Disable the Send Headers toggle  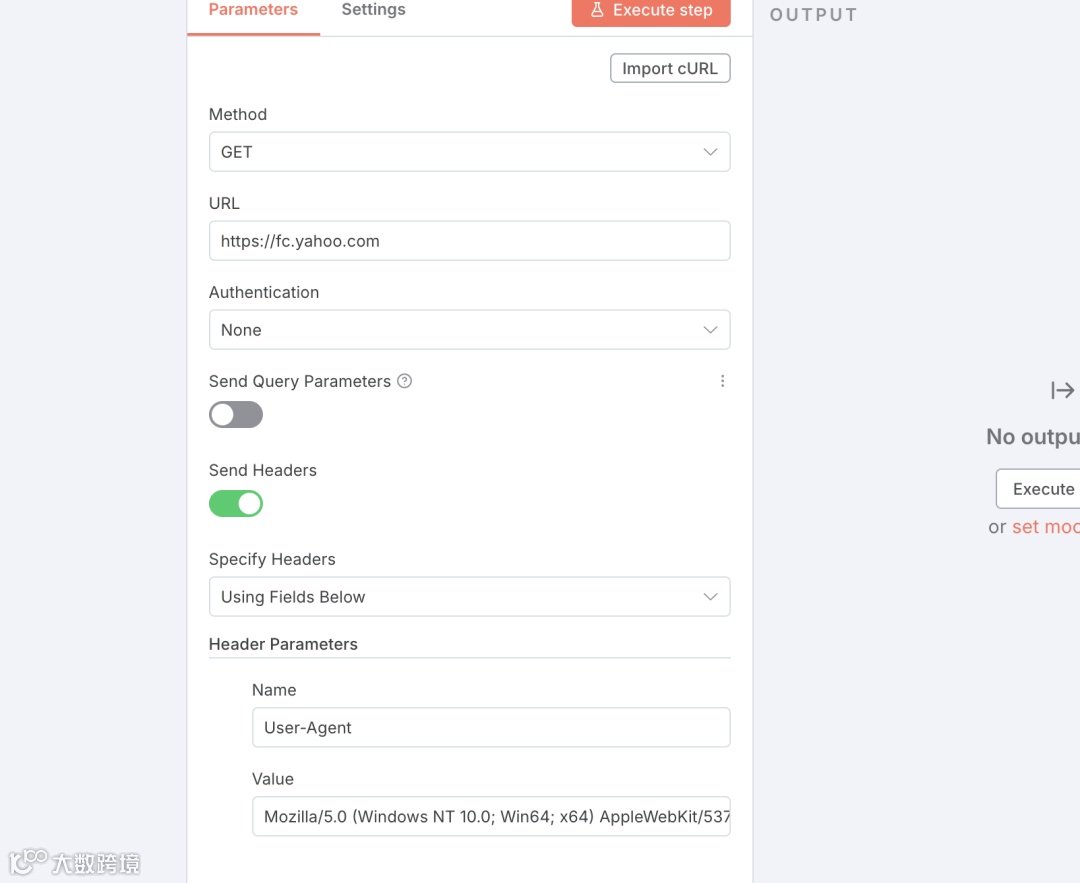pyautogui.click(x=236, y=504)
